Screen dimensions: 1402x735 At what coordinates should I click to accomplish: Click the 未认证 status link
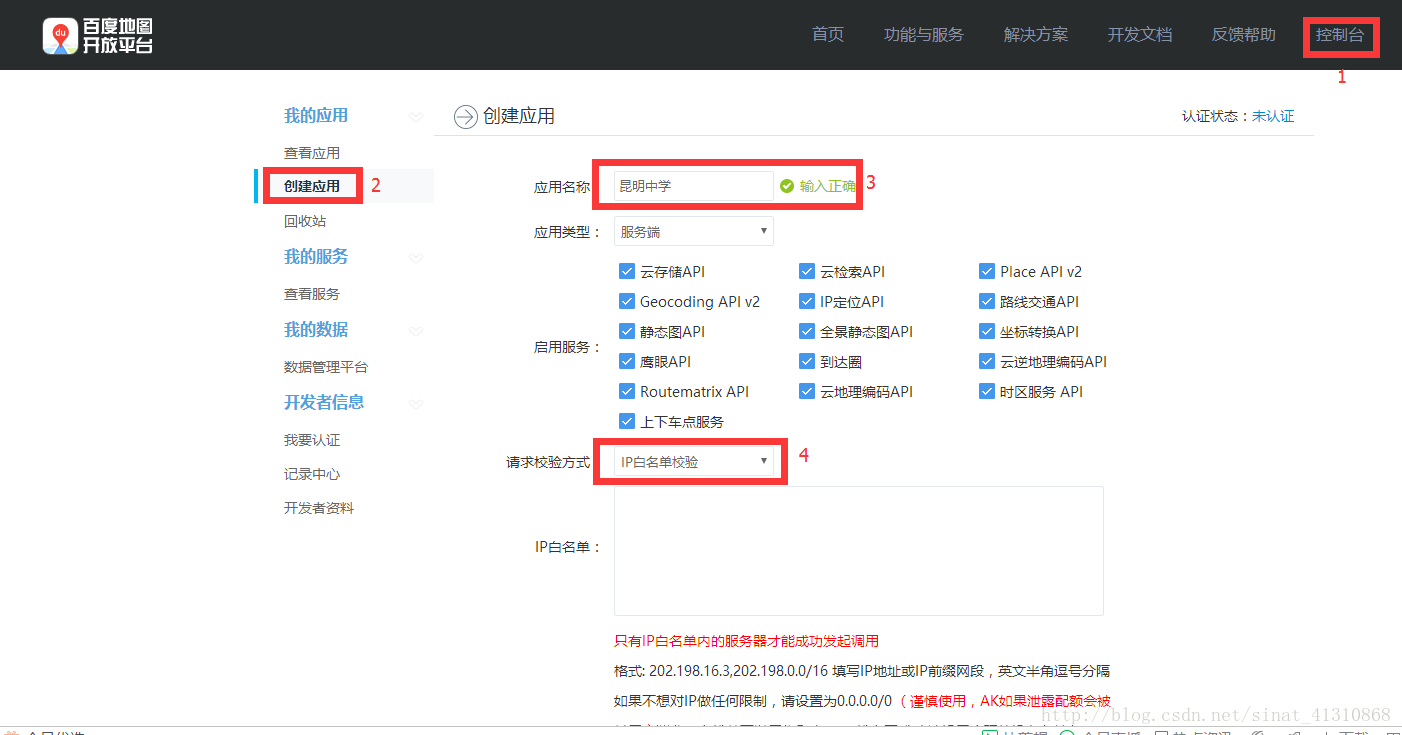pyautogui.click(x=1273, y=116)
